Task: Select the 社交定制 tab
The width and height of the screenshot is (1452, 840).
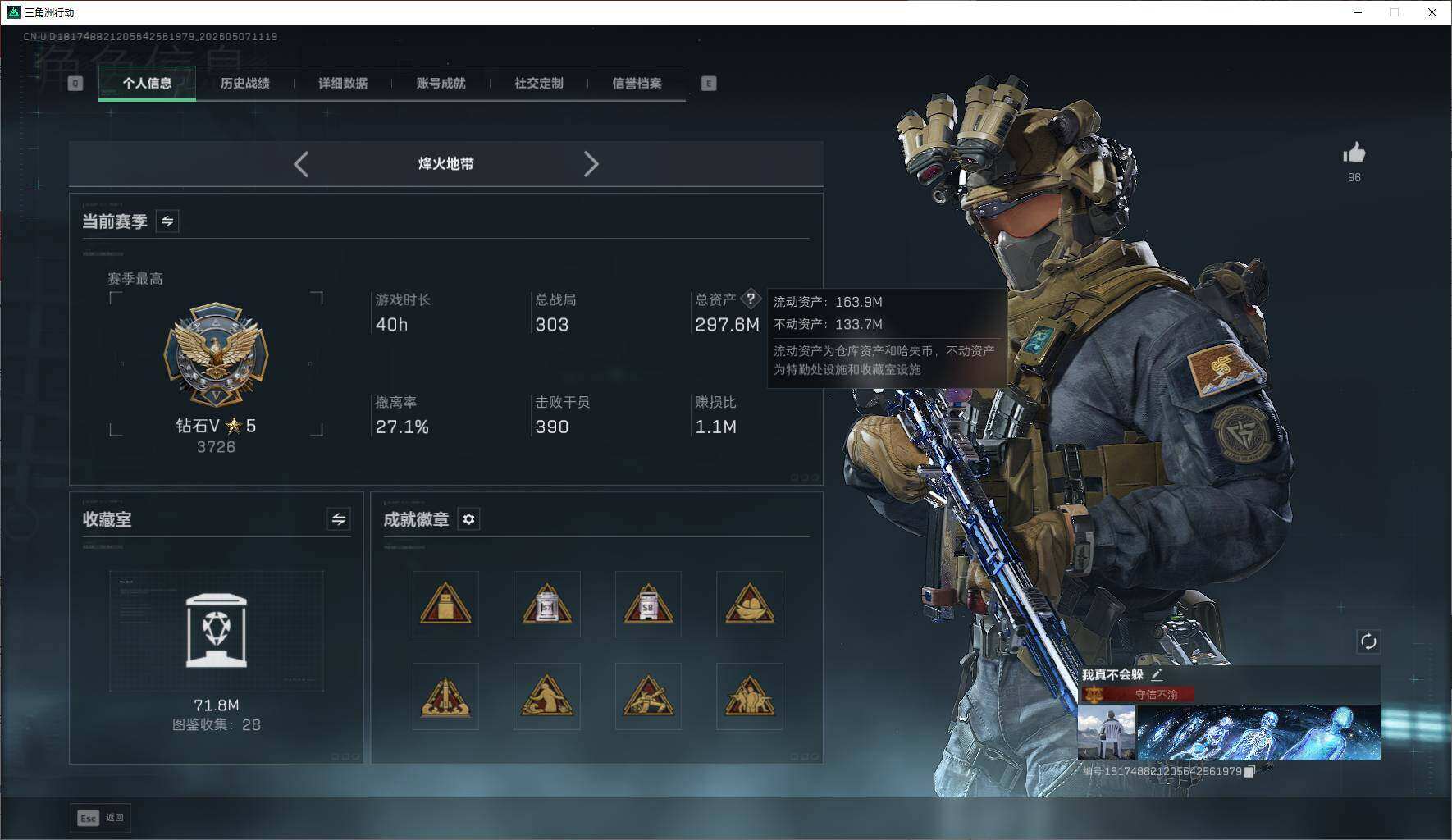Action: [x=539, y=83]
